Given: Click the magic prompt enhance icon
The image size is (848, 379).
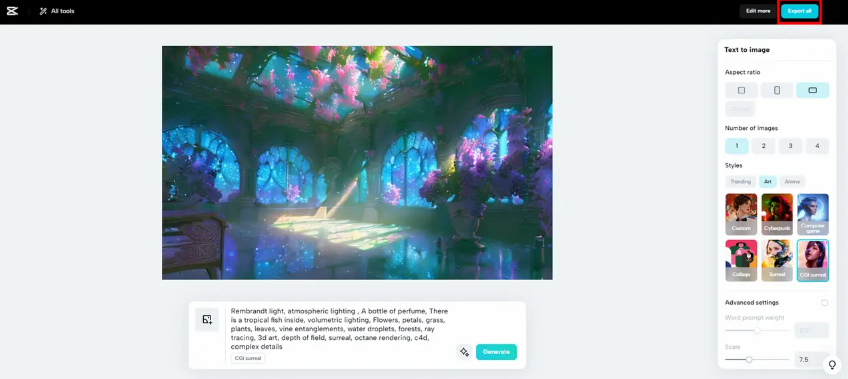Looking at the screenshot, I should click(x=464, y=352).
